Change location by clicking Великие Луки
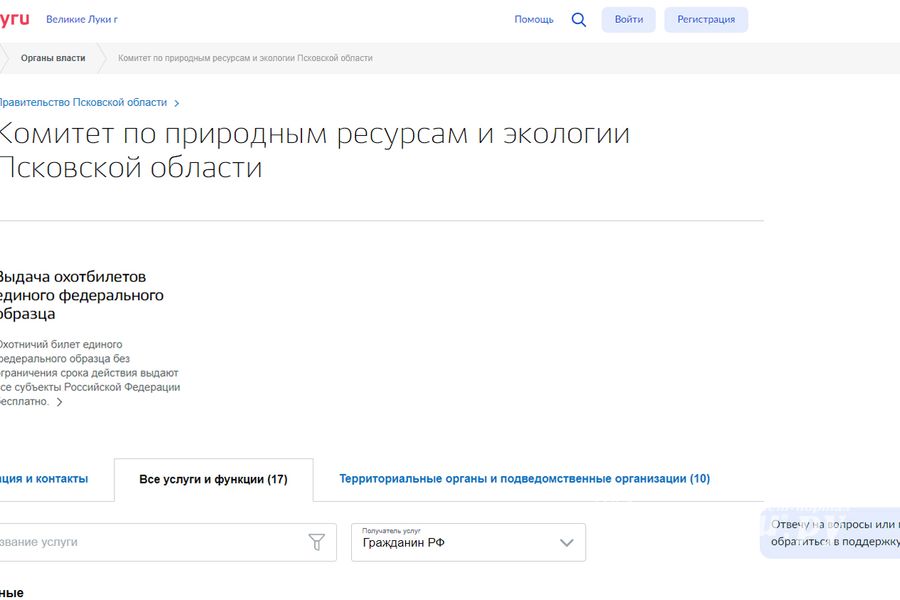This screenshot has height=600, width=900. pyautogui.click(x=82, y=18)
